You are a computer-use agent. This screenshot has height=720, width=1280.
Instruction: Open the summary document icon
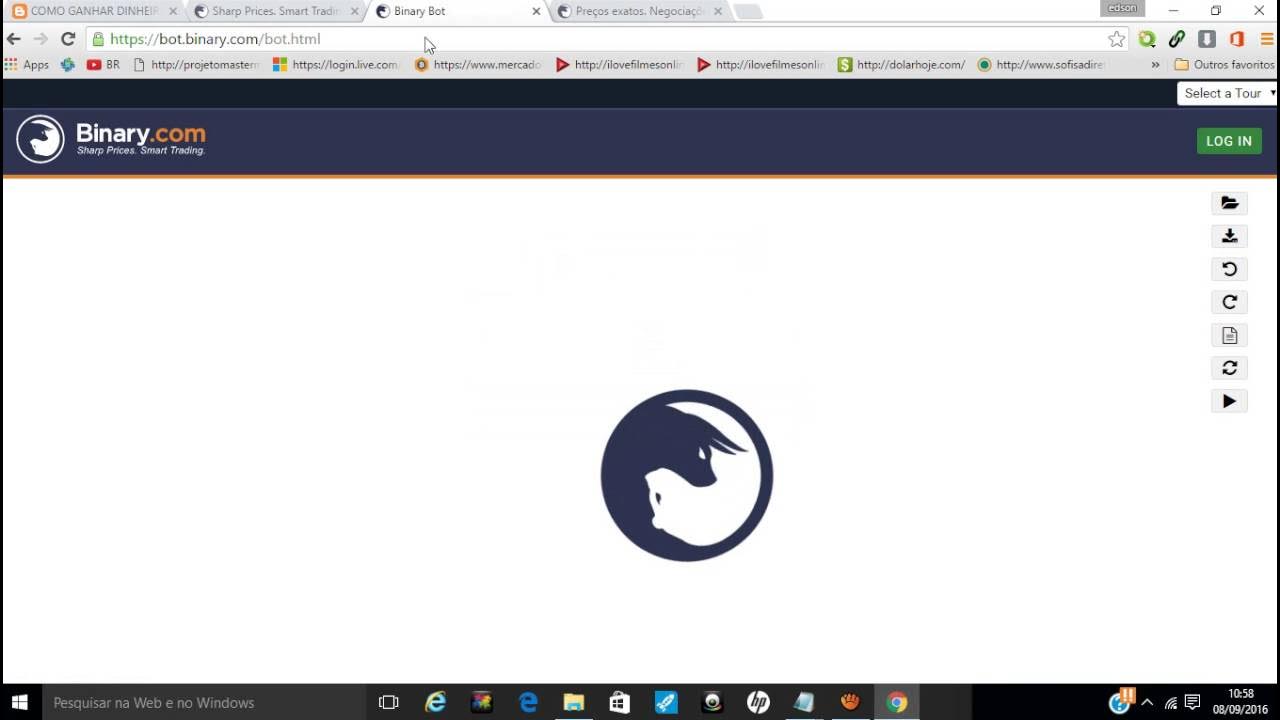pos(1229,335)
